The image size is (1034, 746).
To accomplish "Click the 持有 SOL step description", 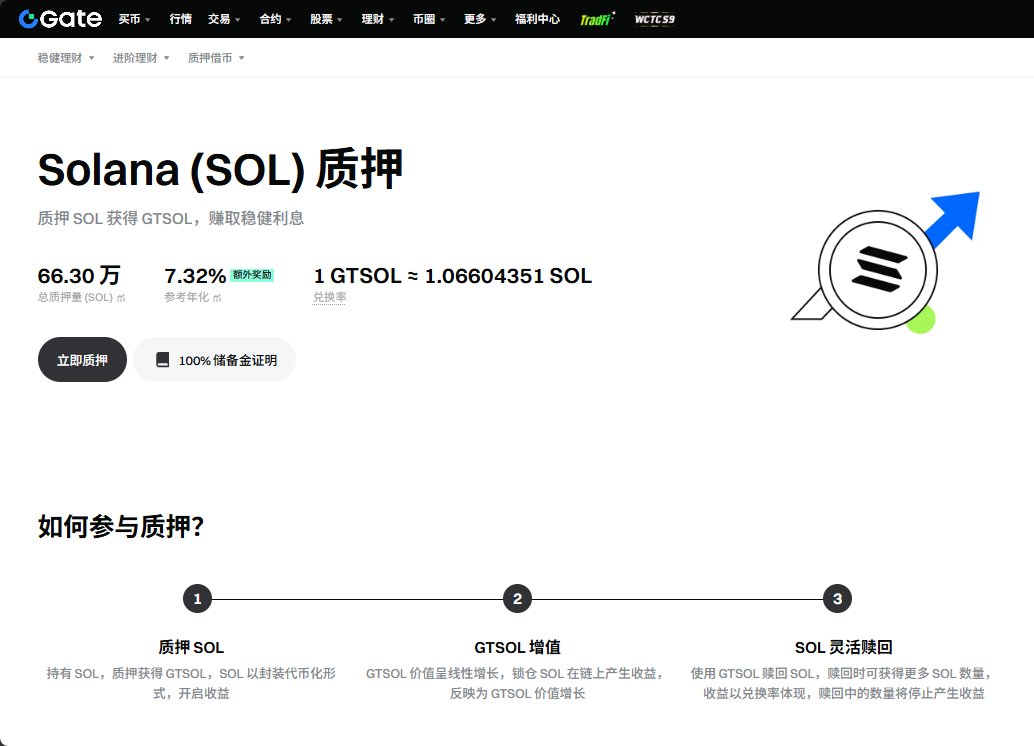I will pyautogui.click(x=191, y=683).
